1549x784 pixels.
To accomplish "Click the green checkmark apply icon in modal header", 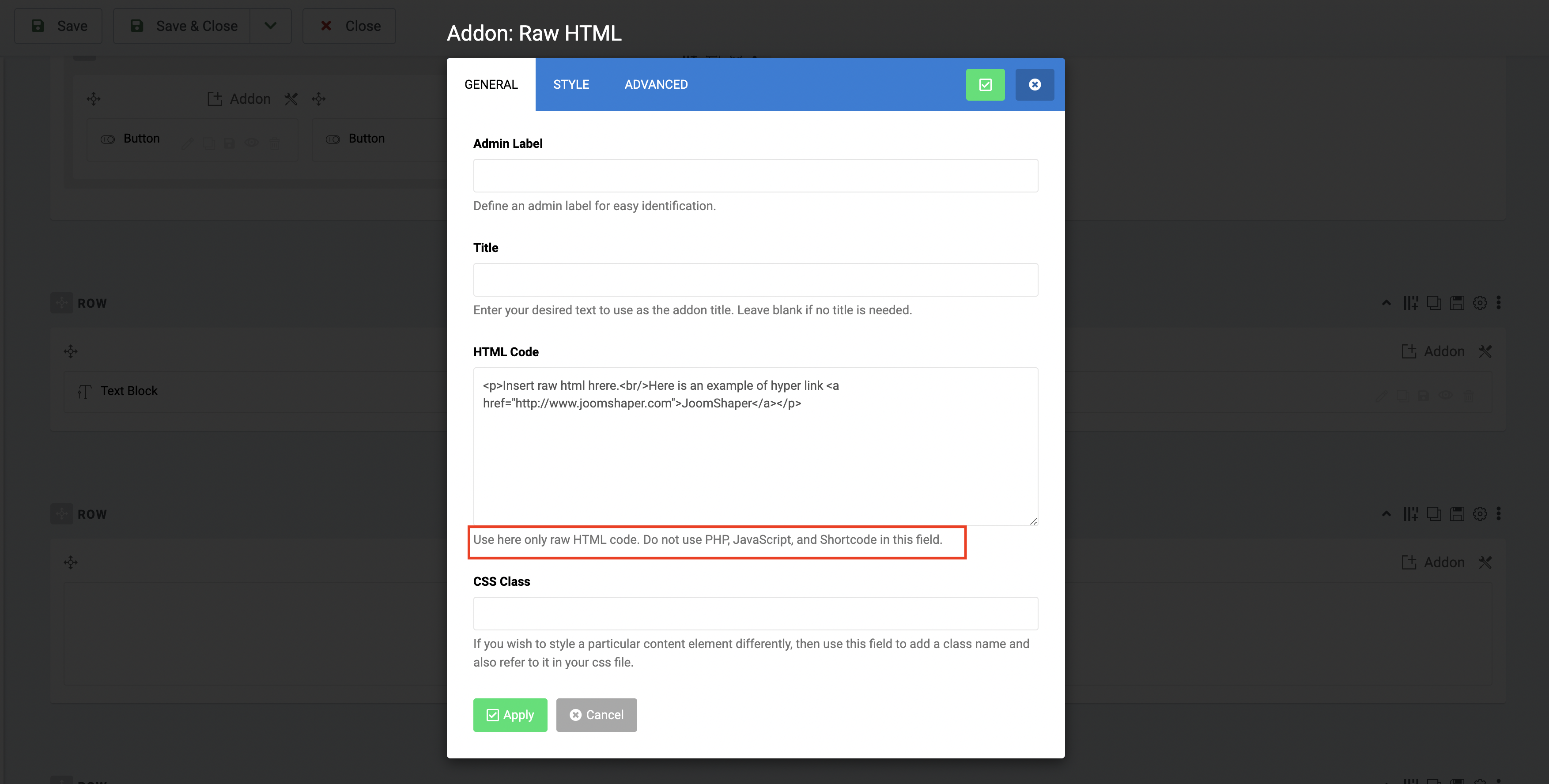I will [x=985, y=85].
